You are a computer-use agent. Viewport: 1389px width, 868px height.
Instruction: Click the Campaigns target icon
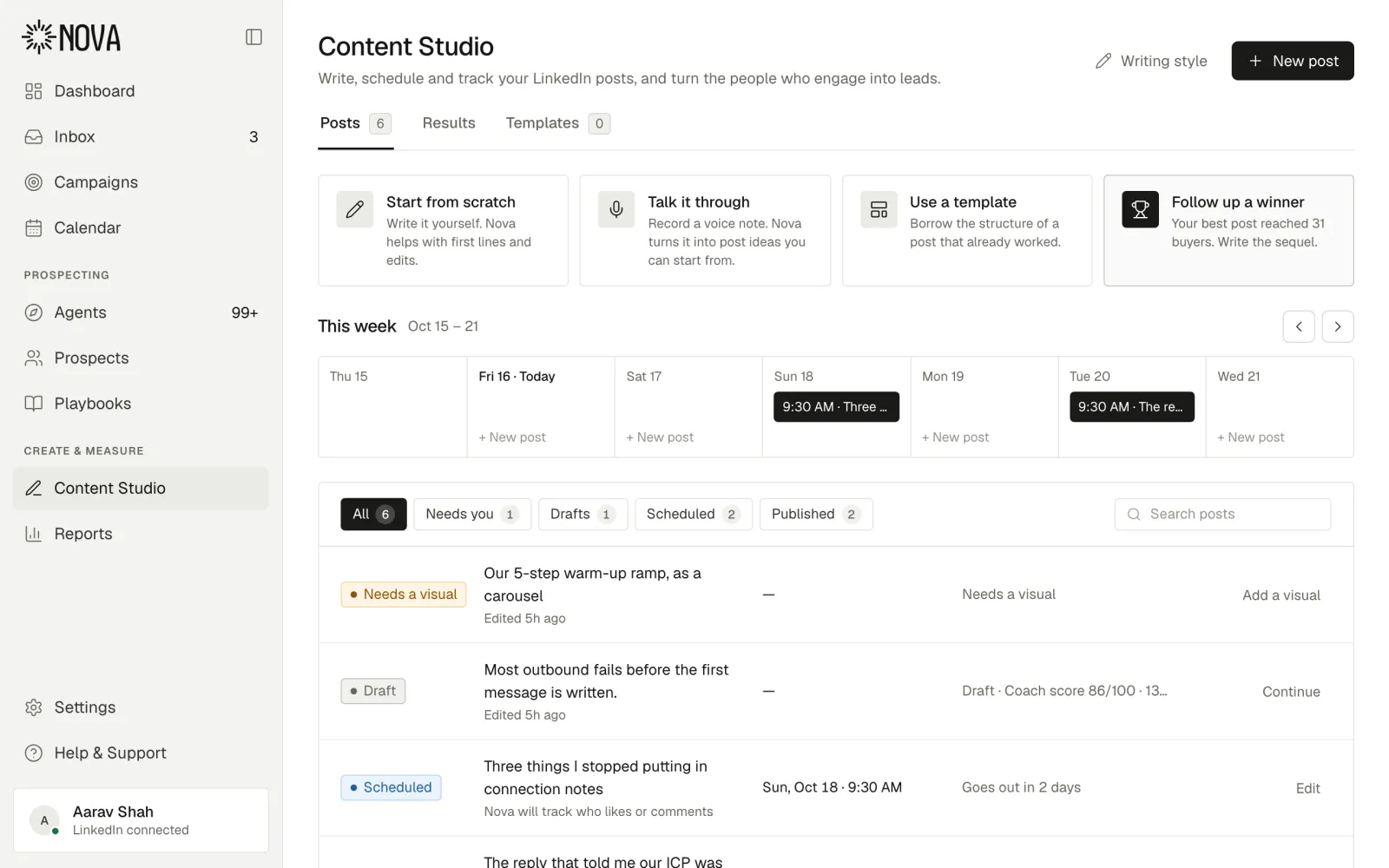pos(34,182)
